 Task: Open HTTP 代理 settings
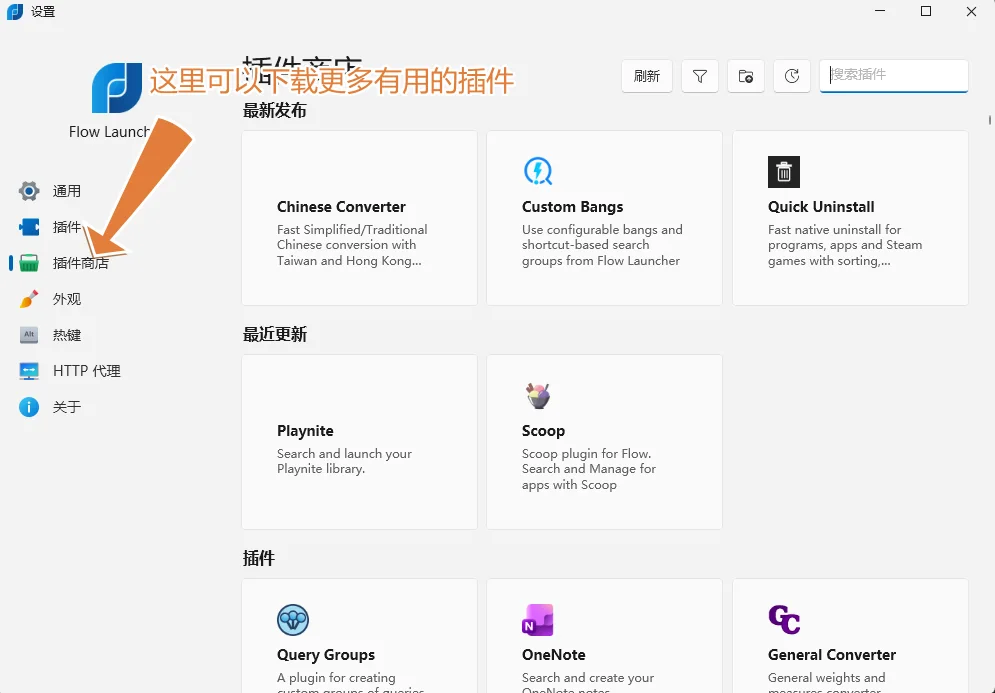pos(87,371)
